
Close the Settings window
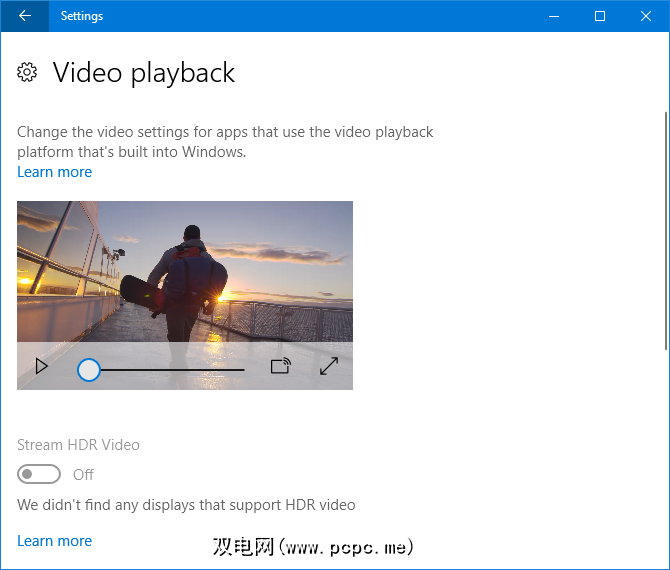646,16
